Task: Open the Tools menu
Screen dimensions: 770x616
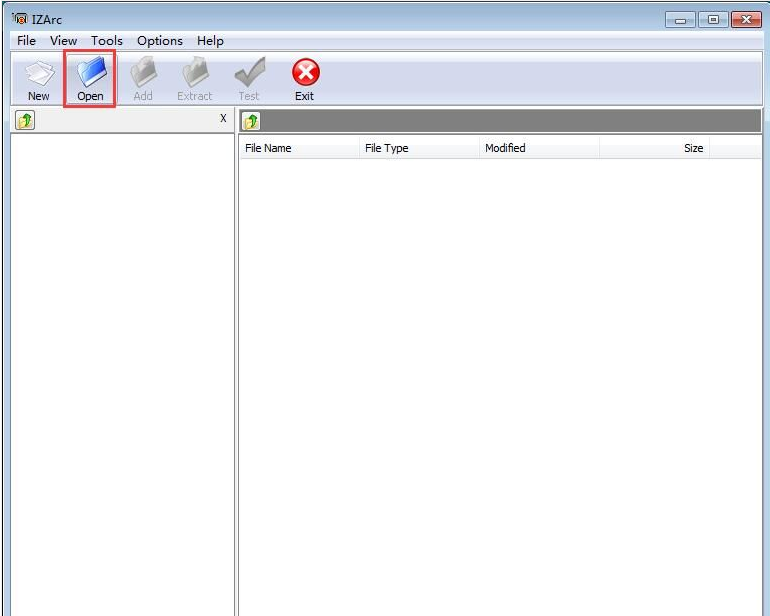Action: pos(107,41)
